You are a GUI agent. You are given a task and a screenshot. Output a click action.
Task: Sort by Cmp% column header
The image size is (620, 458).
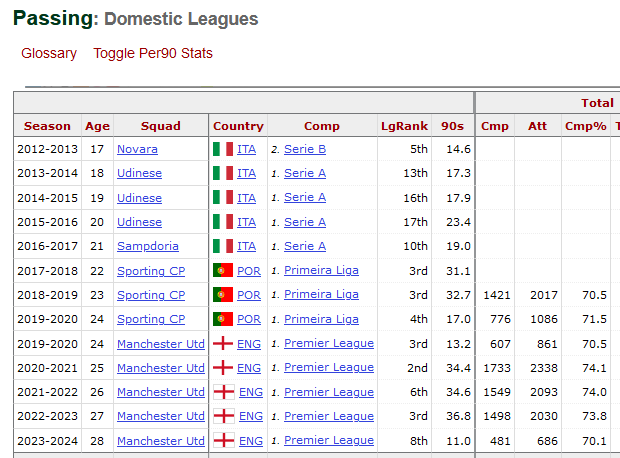pos(586,126)
